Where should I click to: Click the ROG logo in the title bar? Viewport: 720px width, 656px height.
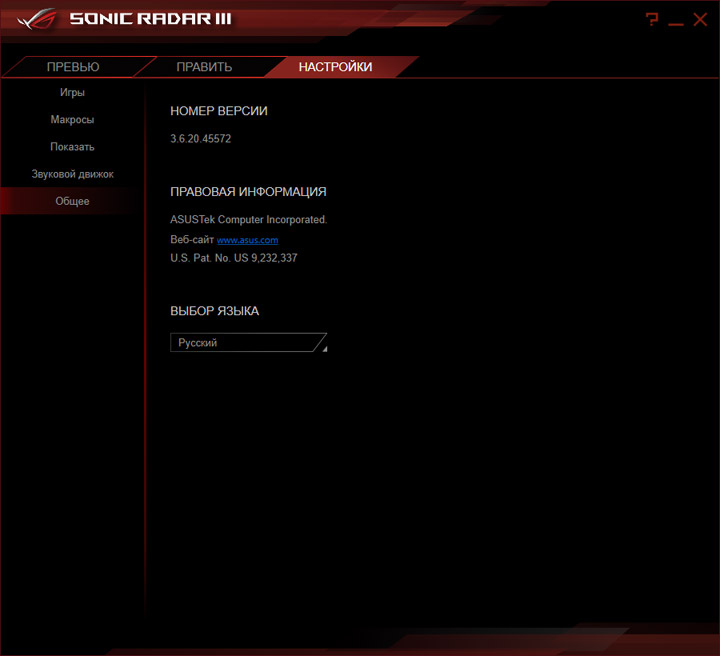coord(37,19)
